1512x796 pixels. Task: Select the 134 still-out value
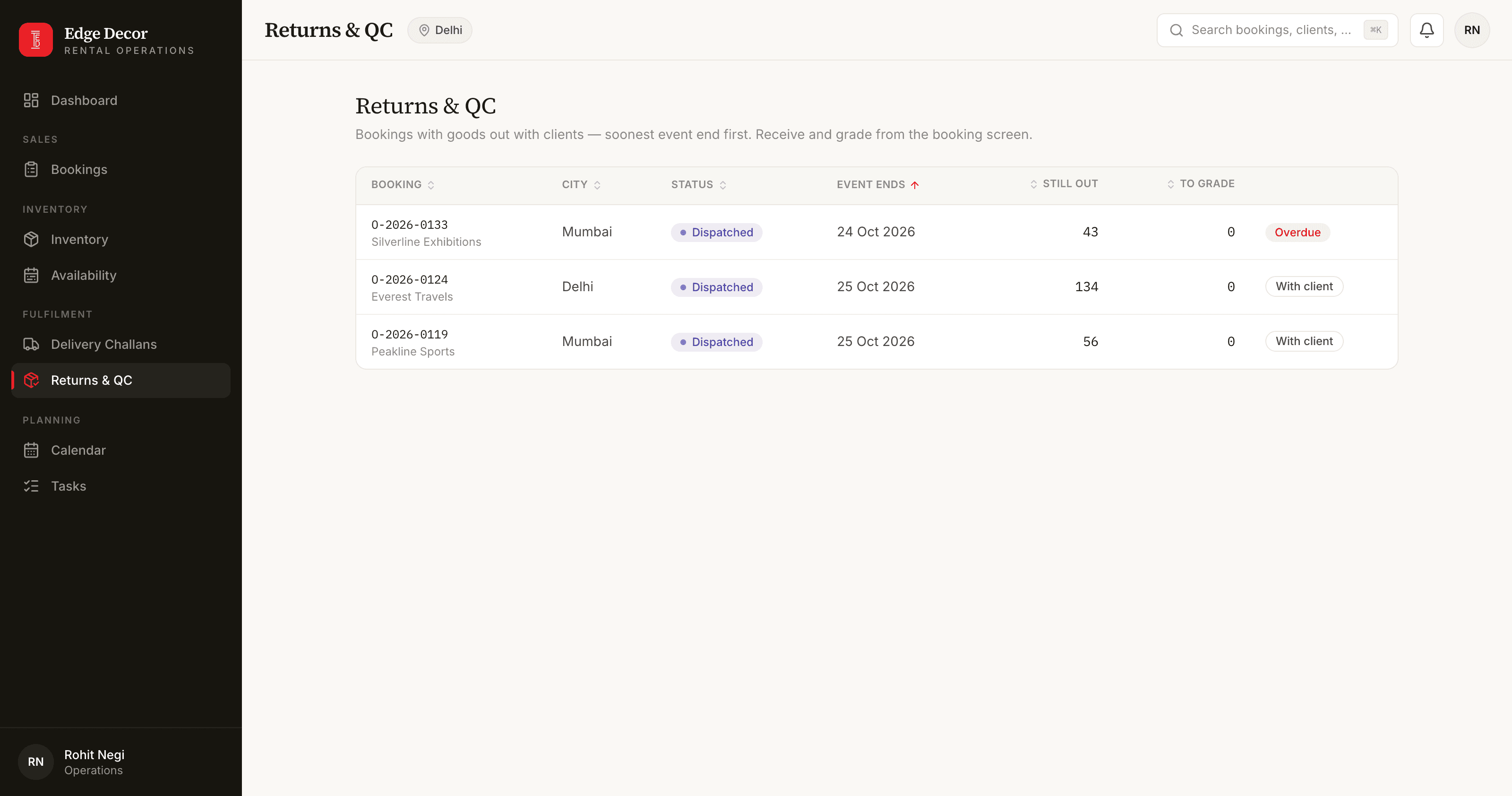point(1086,286)
